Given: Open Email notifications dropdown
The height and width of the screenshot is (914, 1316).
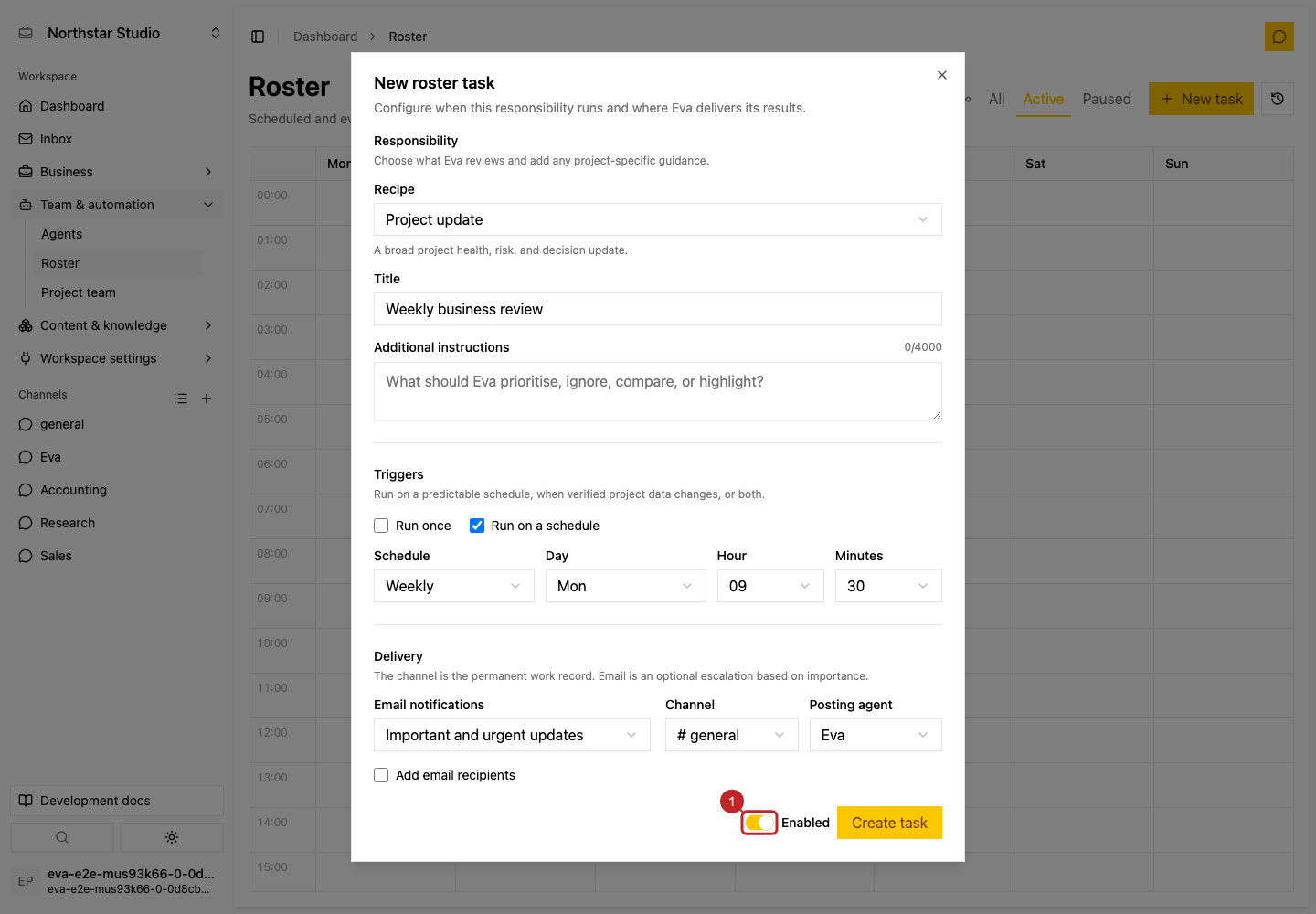Looking at the screenshot, I should pyautogui.click(x=512, y=735).
